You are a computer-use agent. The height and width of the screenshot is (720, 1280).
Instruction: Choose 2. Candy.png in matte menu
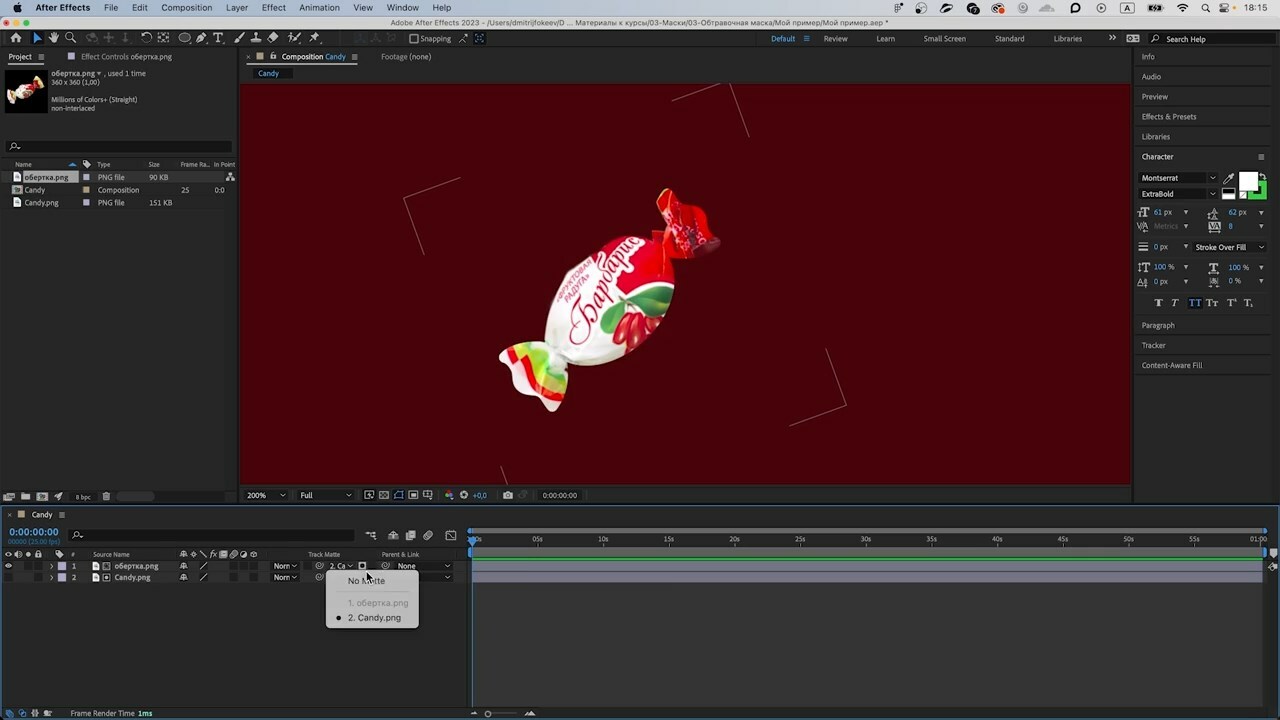click(374, 618)
